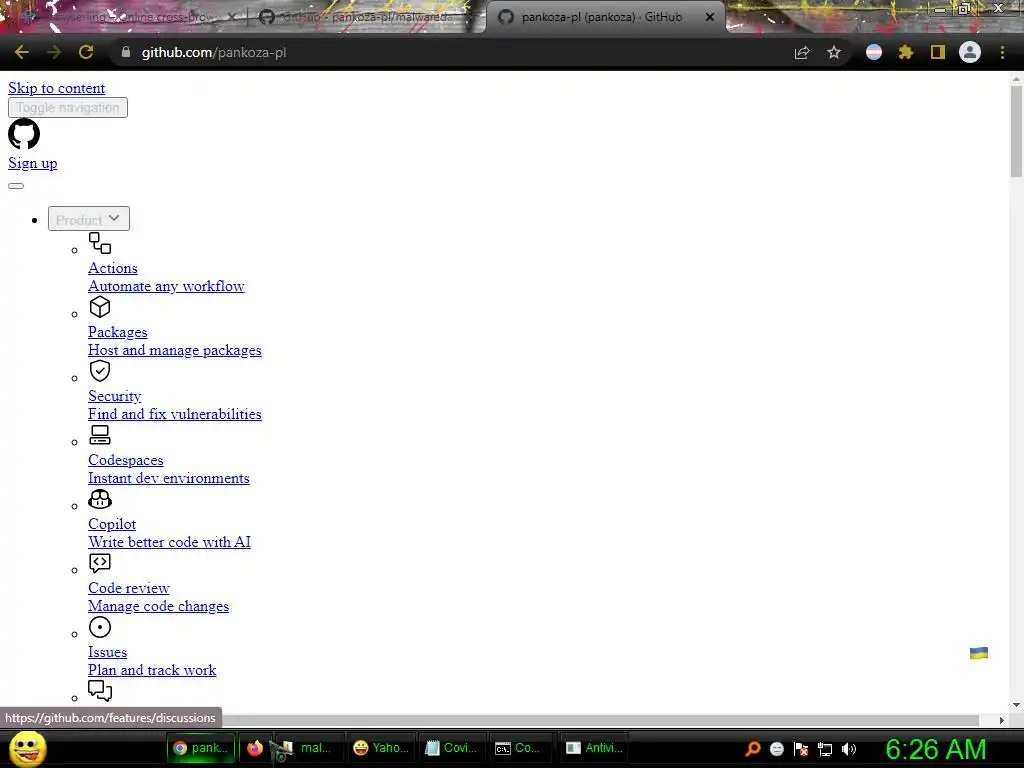This screenshot has width=1024, height=768.
Task: Click the Copilot icon
Action: point(100,499)
